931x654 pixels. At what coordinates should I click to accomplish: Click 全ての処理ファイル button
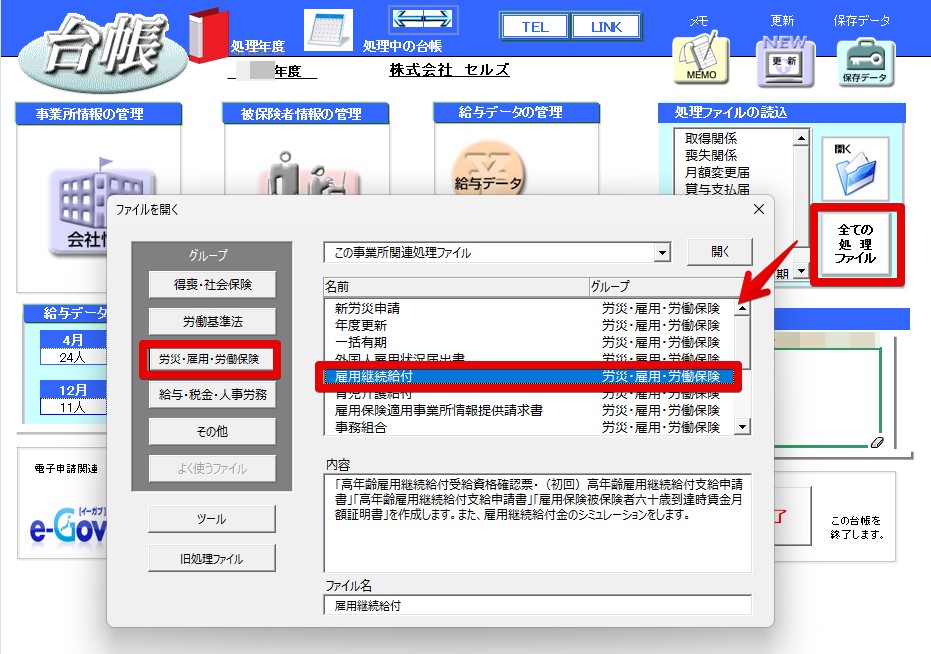coord(857,244)
